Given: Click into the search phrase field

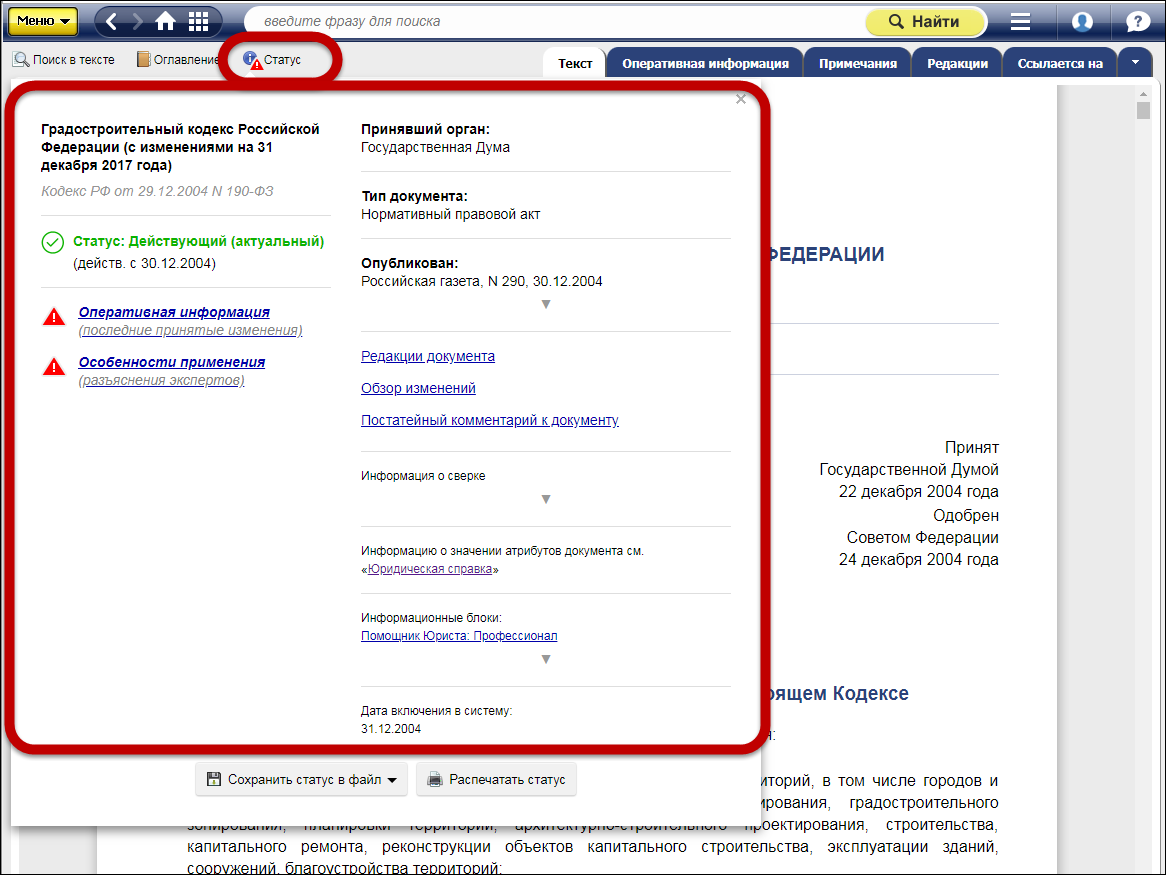Looking at the screenshot, I should (x=550, y=21).
